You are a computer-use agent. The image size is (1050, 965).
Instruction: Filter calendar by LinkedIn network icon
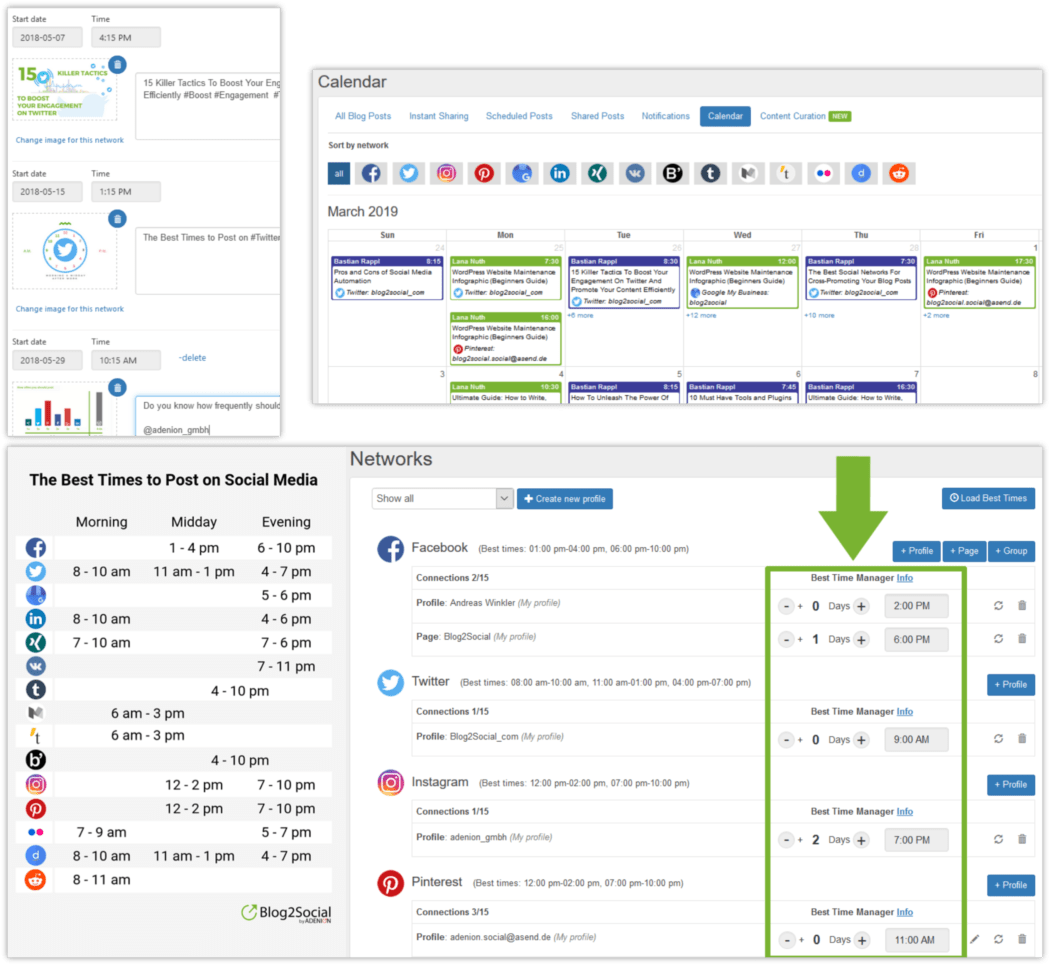[559, 173]
